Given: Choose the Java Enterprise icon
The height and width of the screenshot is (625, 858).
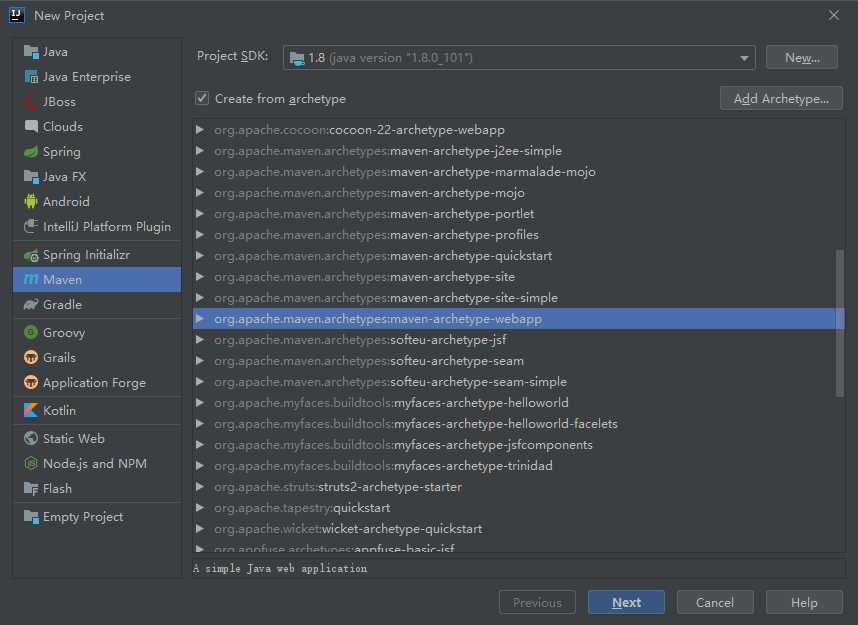Looking at the screenshot, I should pos(31,77).
